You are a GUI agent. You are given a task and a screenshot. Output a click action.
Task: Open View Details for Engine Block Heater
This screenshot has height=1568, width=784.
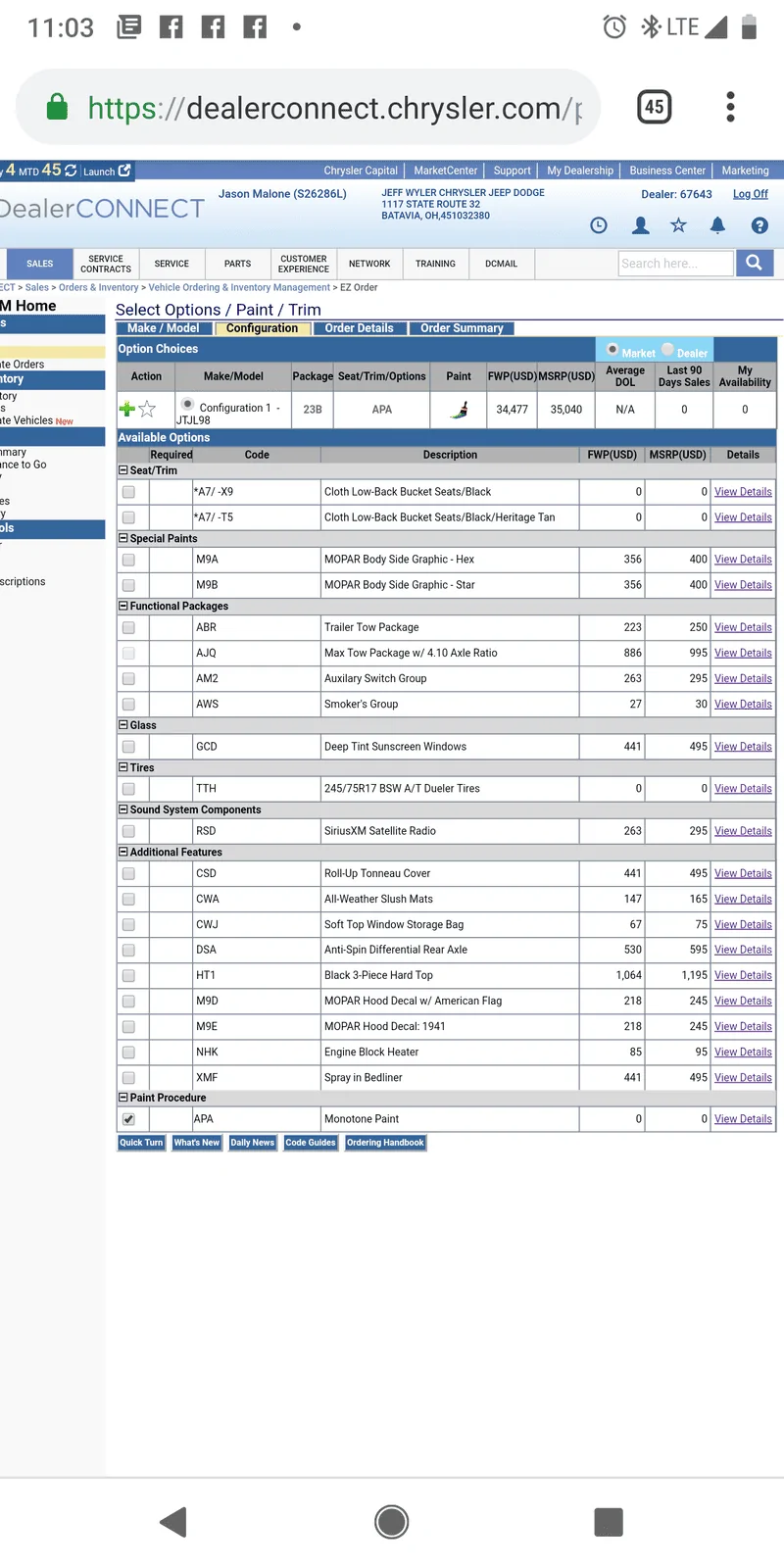coord(743,1052)
